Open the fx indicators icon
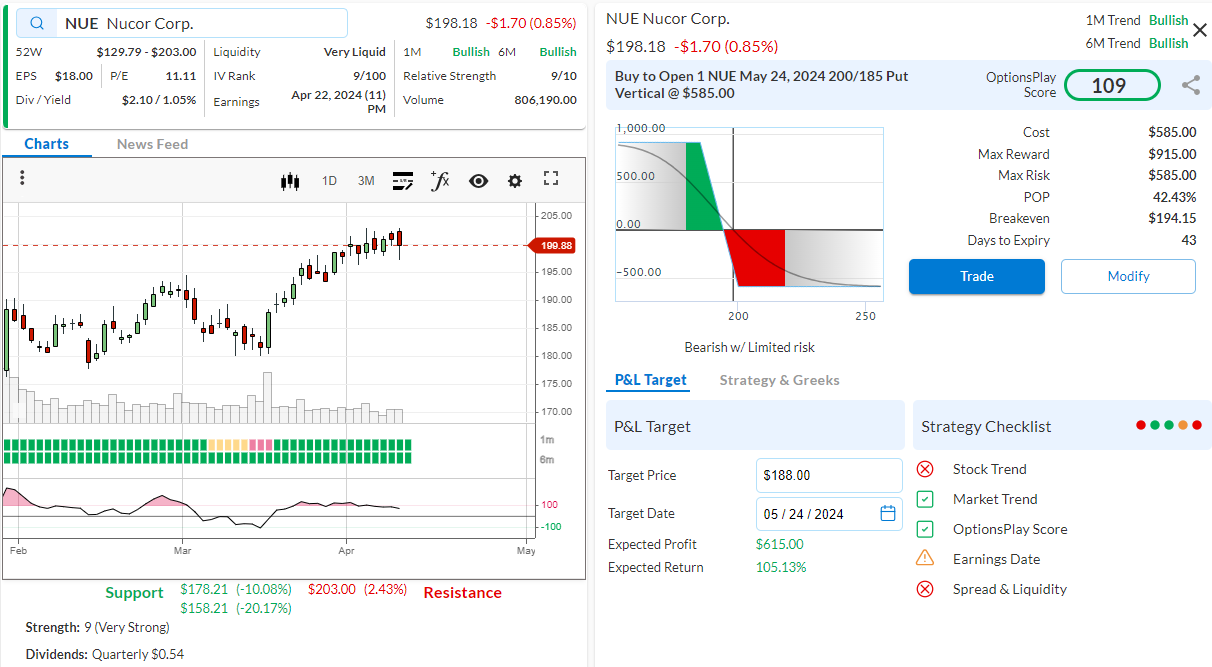 [440, 180]
